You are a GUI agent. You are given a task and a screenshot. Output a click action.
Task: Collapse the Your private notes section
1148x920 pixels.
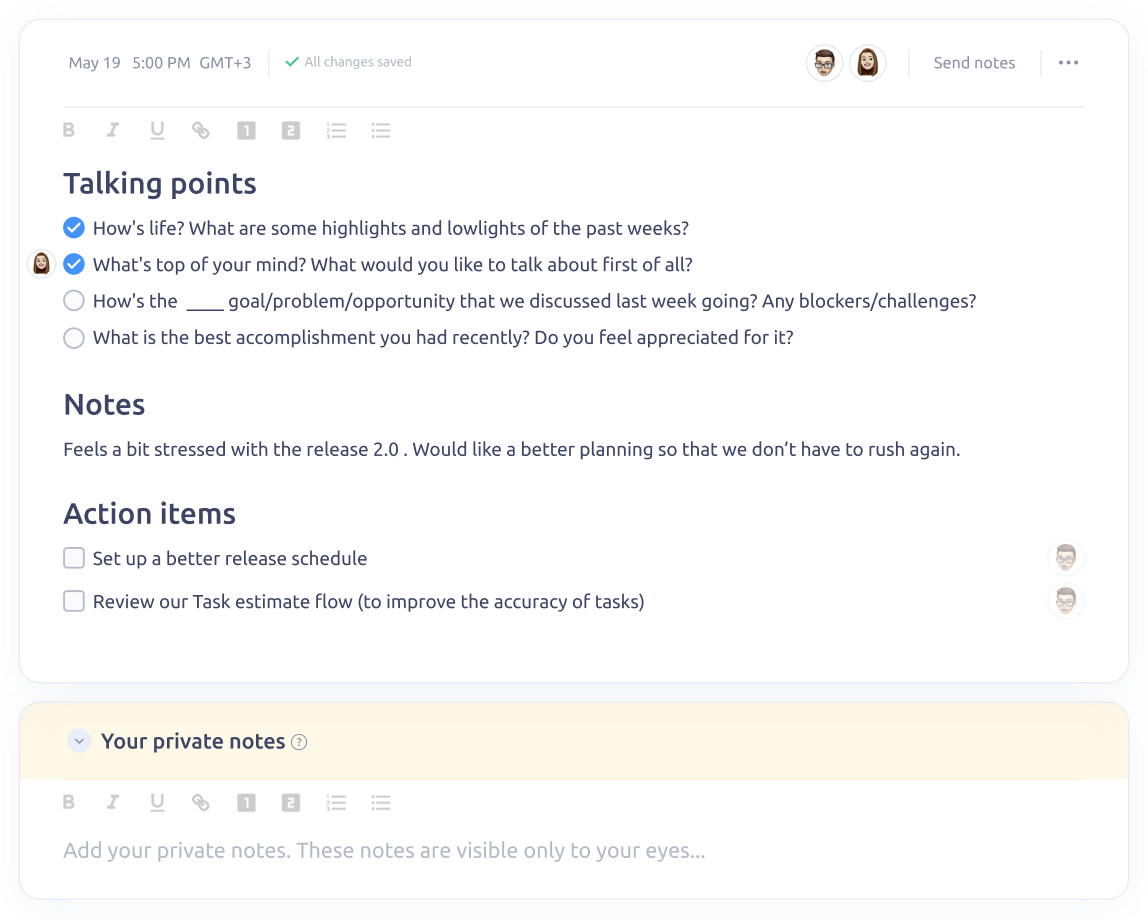click(x=79, y=741)
